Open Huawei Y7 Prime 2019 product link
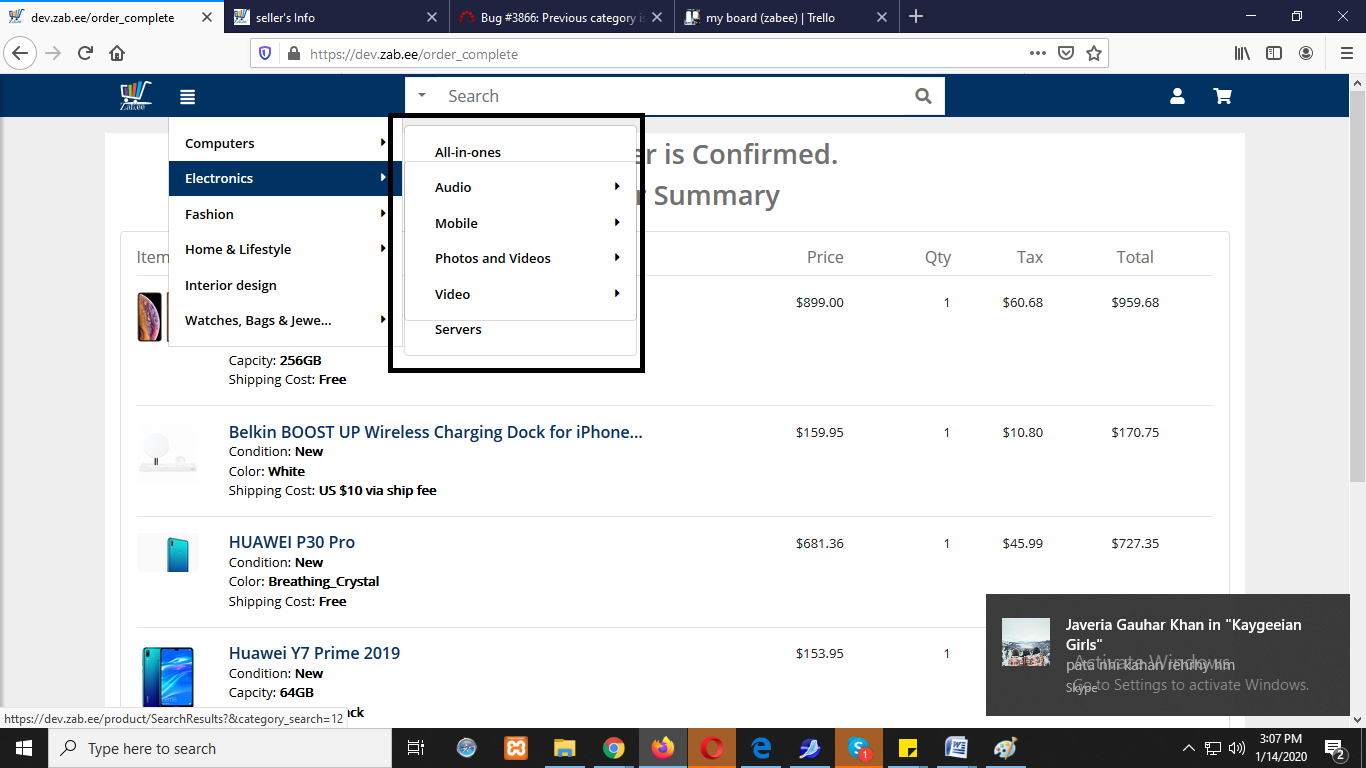1366x768 pixels. (x=314, y=653)
